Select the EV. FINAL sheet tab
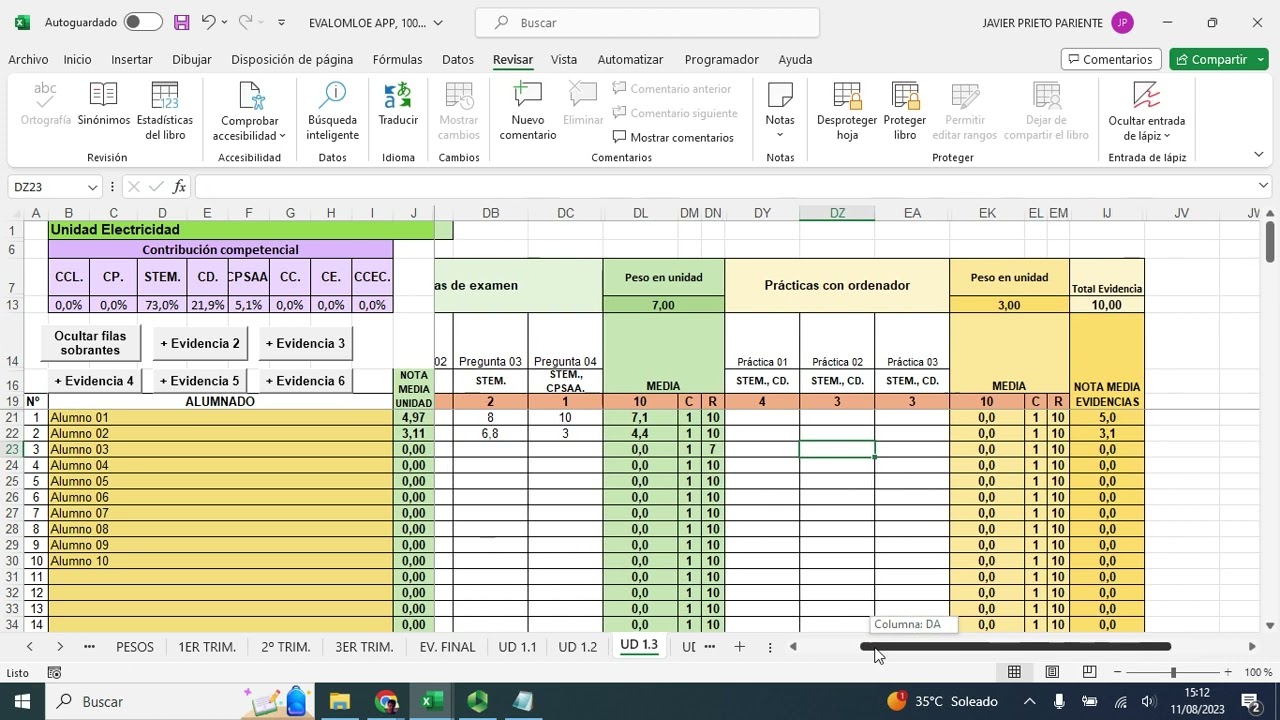Image resolution: width=1280 pixels, height=720 pixels. click(447, 647)
